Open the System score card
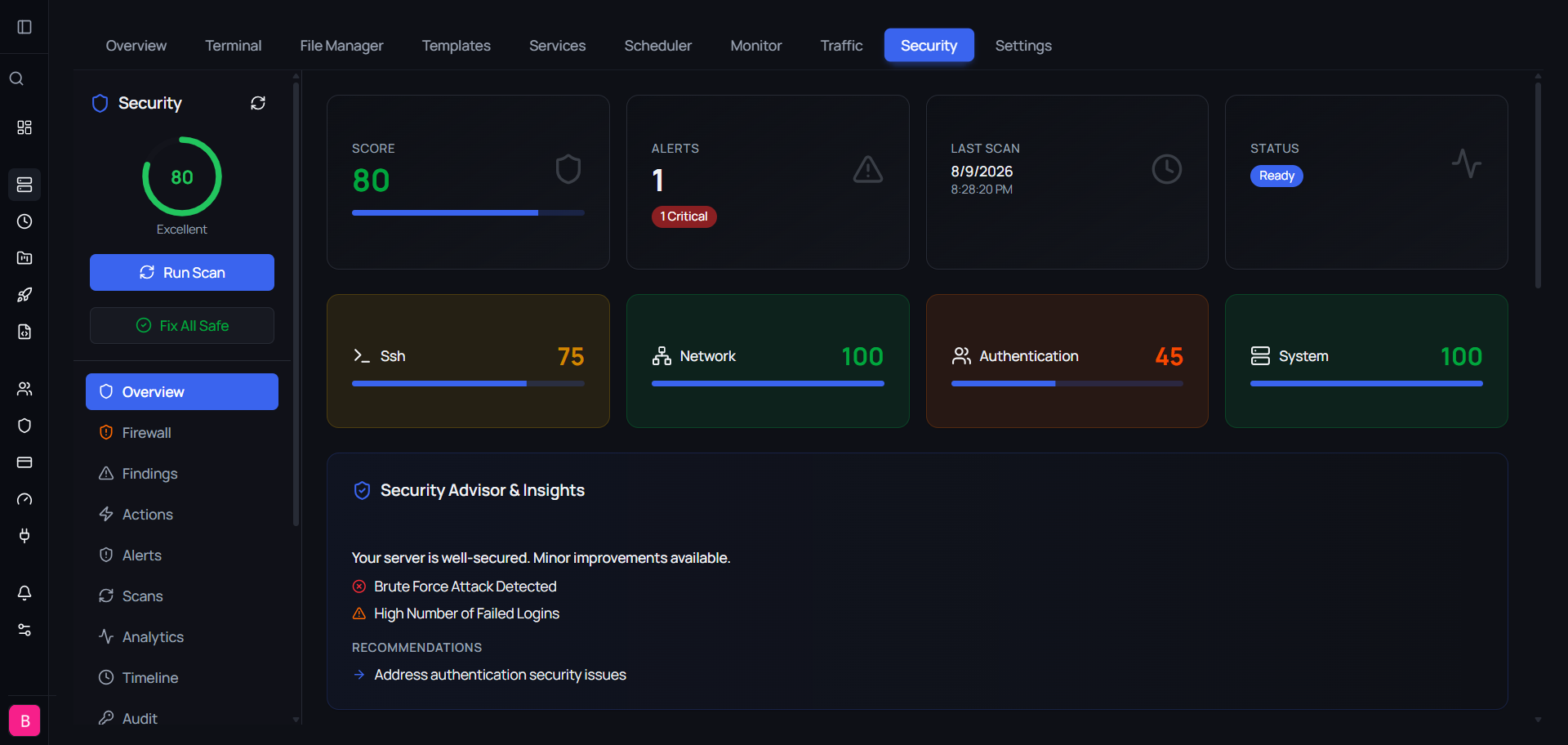The height and width of the screenshot is (745, 1568). (1366, 361)
